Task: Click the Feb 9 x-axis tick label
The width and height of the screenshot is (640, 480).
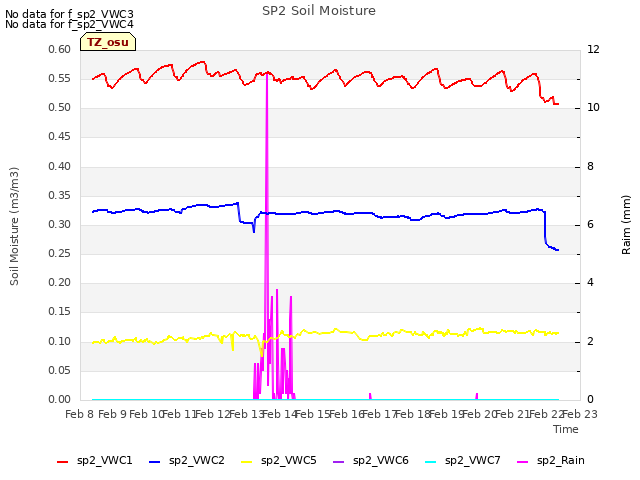Action: coord(113,414)
